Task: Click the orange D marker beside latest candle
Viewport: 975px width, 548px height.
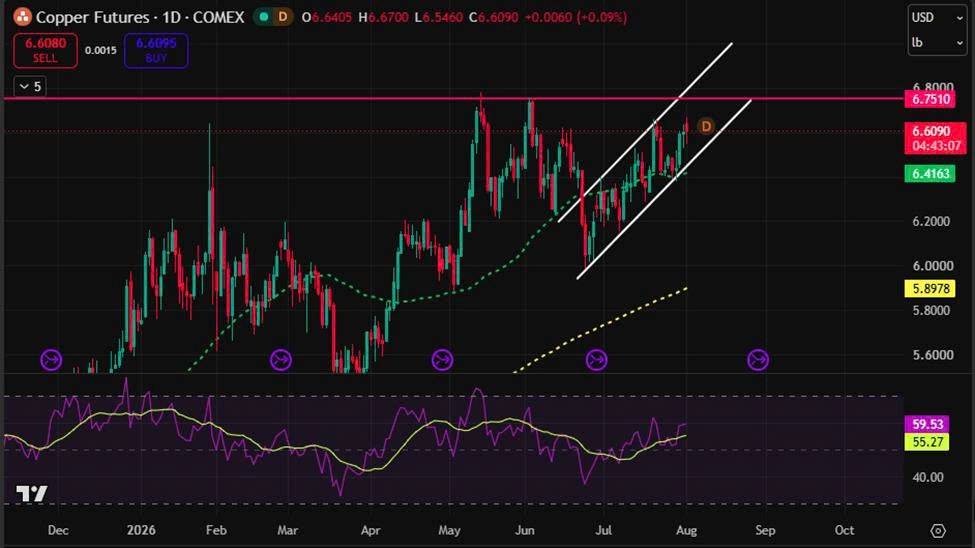Action: coord(706,127)
